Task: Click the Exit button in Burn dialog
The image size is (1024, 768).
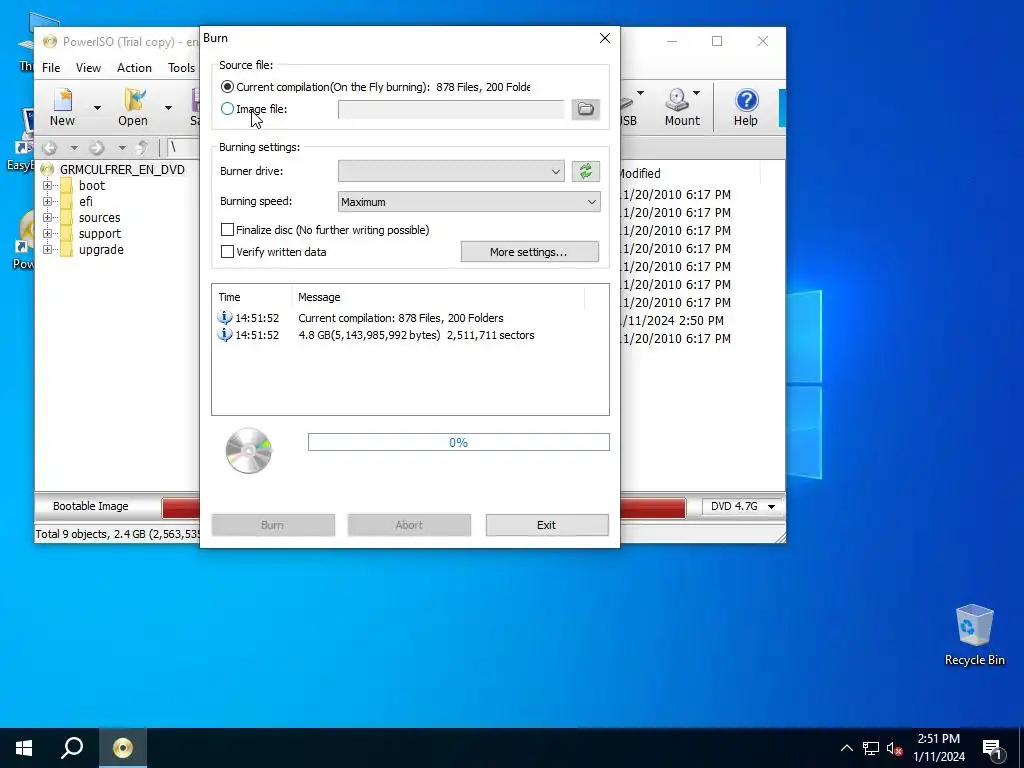Action: pyautogui.click(x=547, y=525)
